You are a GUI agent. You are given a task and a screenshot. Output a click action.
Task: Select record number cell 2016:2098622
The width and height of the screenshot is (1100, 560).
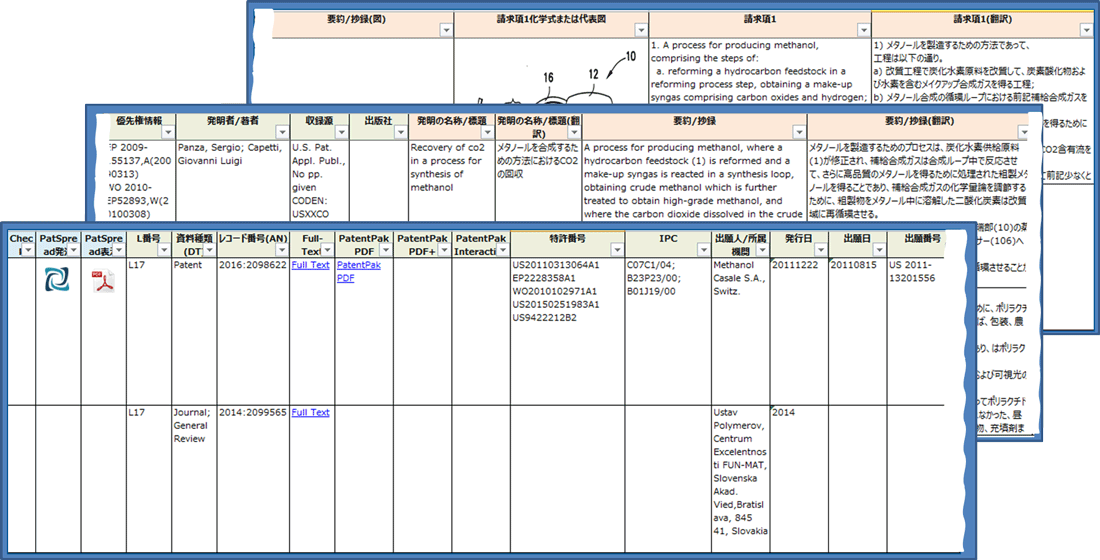click(x=253, y=331)
